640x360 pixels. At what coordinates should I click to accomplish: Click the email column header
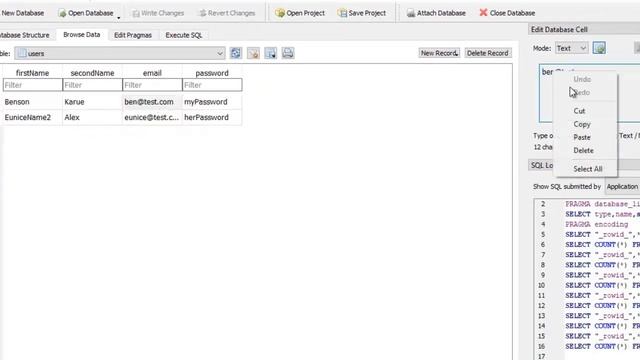point(152,73)
